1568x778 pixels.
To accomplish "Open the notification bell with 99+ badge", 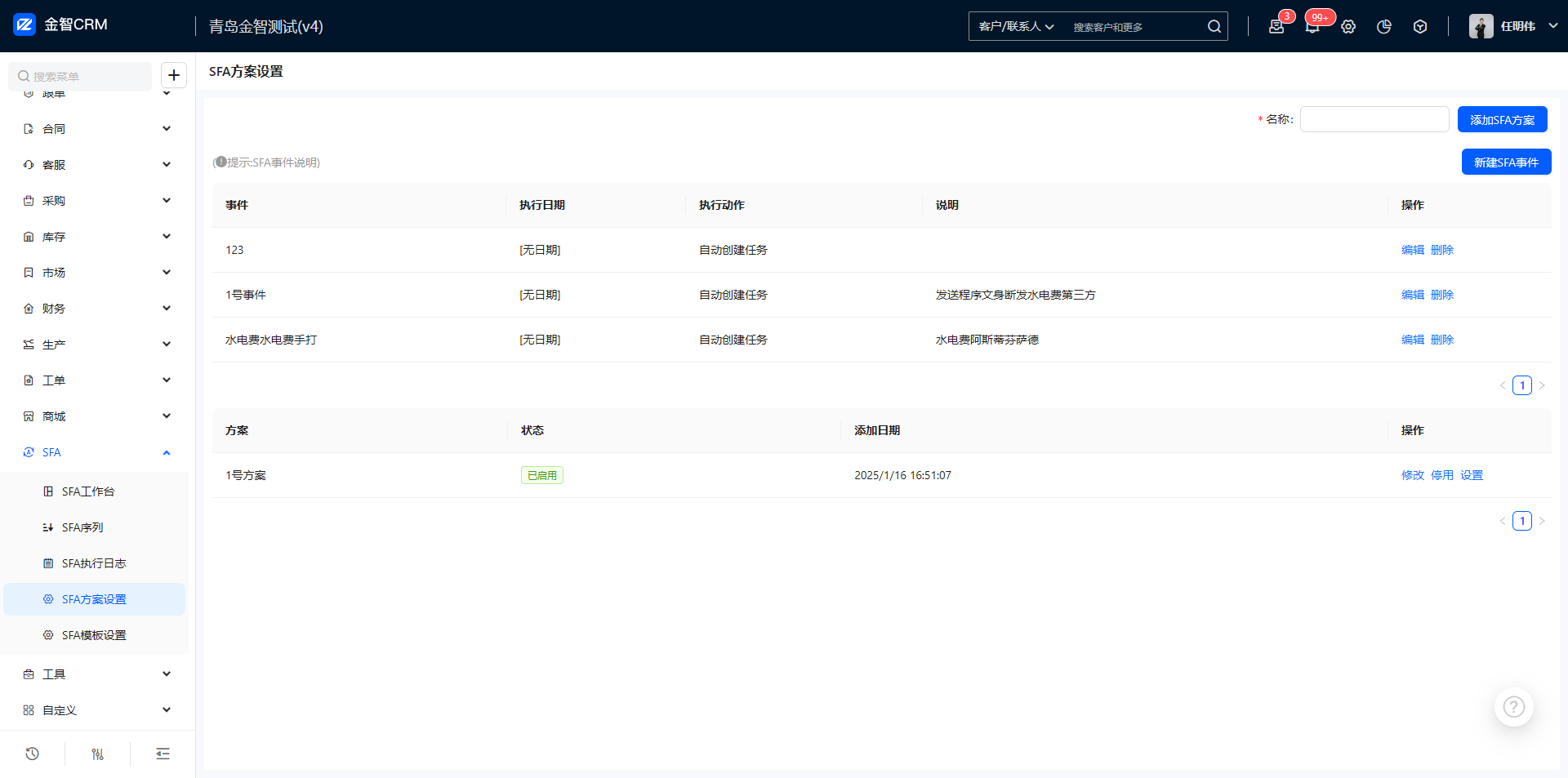I will 1312,26.
